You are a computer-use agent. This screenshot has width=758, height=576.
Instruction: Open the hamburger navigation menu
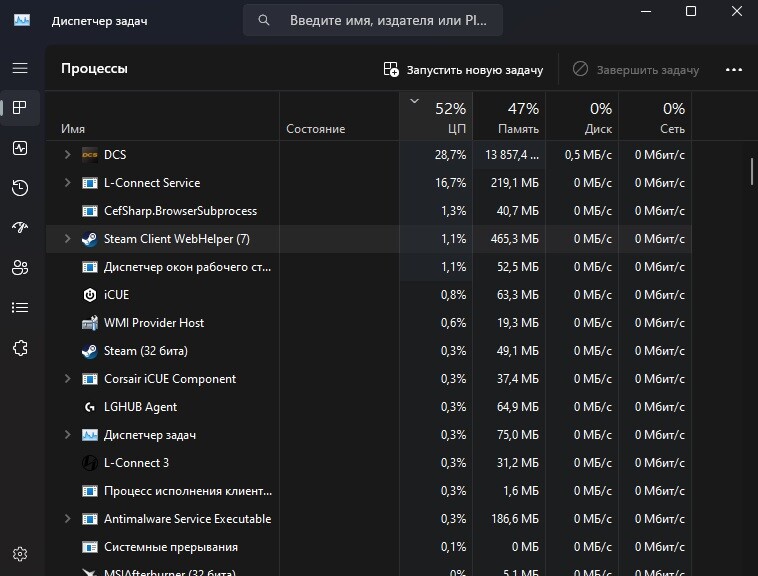pyautogui.click(x=20, y=68)
